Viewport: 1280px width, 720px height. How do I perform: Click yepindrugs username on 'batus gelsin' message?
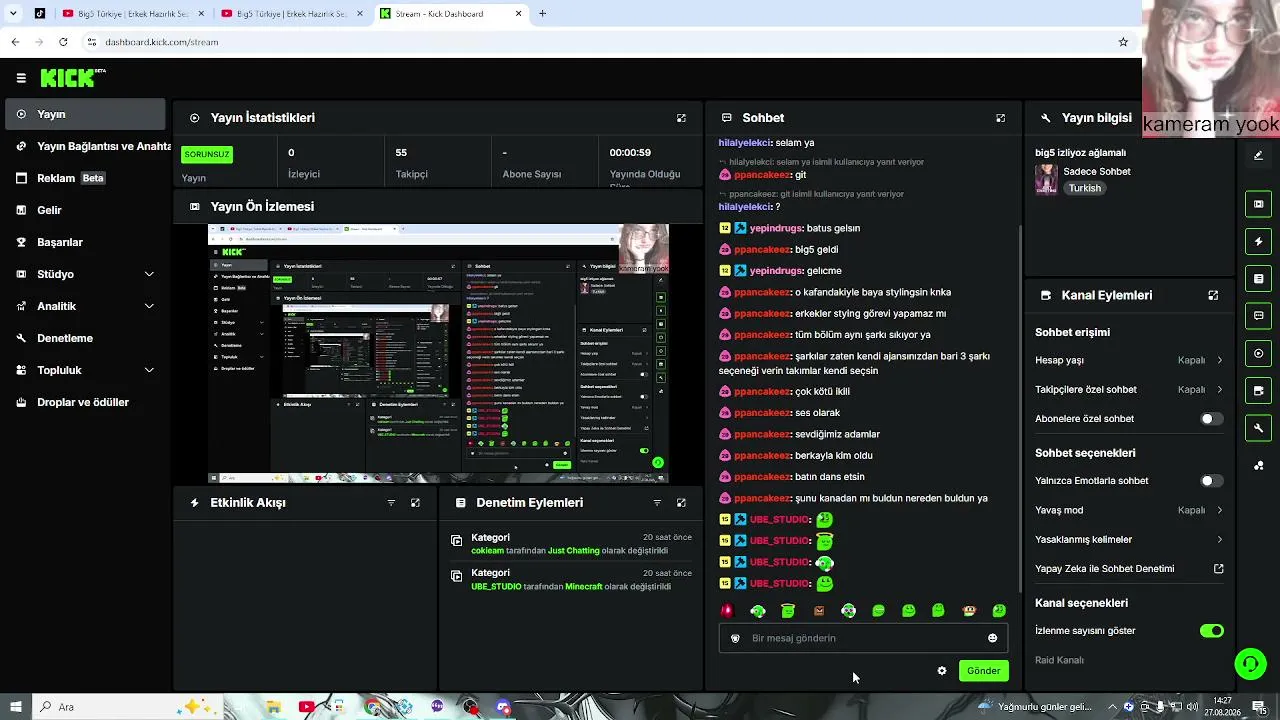[776, 228]
